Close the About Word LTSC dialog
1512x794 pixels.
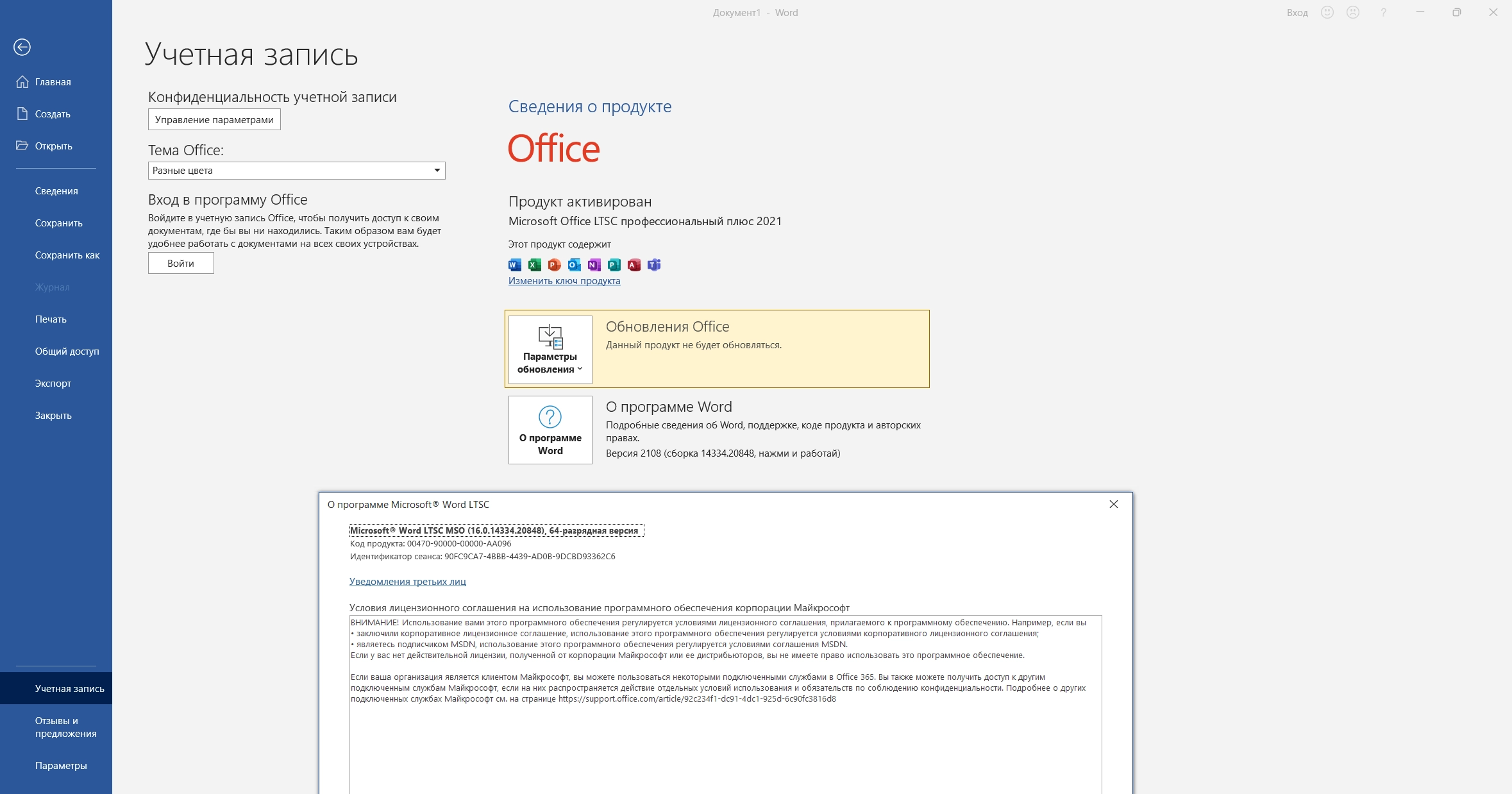tap(1114, 504)
